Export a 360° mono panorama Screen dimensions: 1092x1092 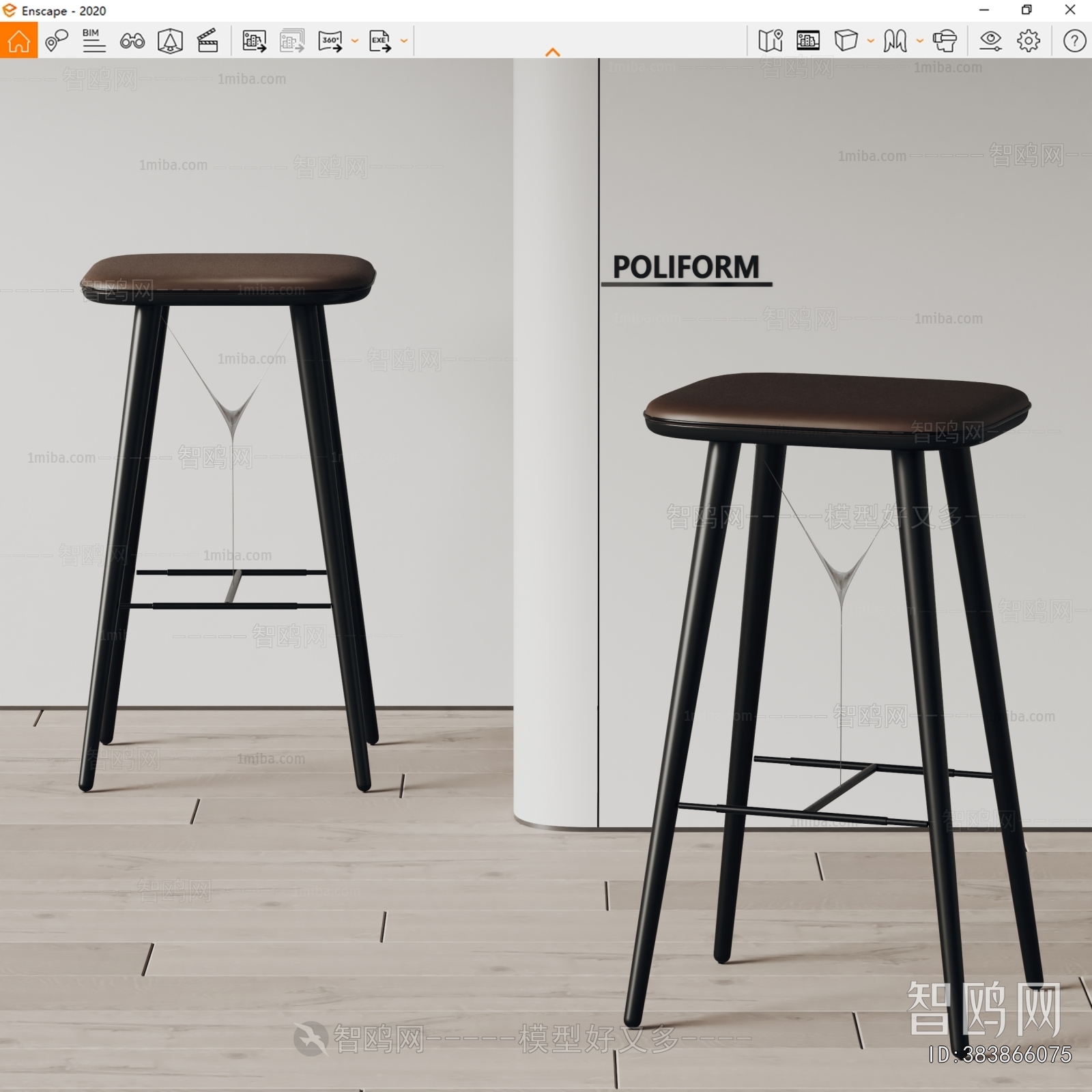[x=330, y=41]
